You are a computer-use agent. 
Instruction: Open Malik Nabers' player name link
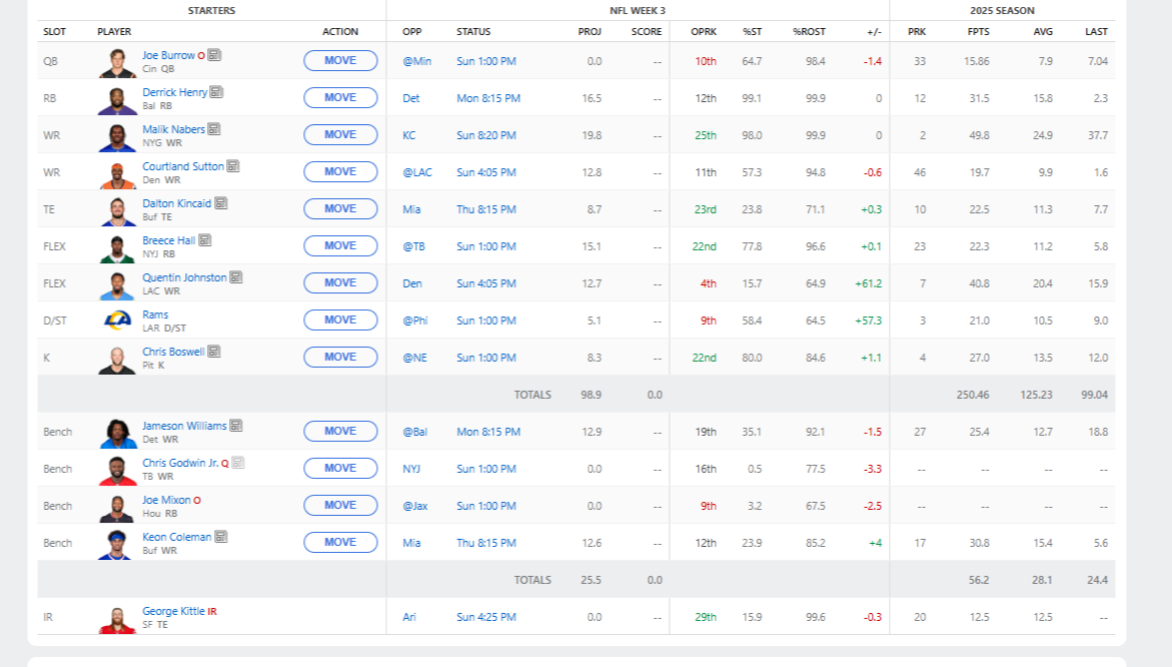pos(173,129)
